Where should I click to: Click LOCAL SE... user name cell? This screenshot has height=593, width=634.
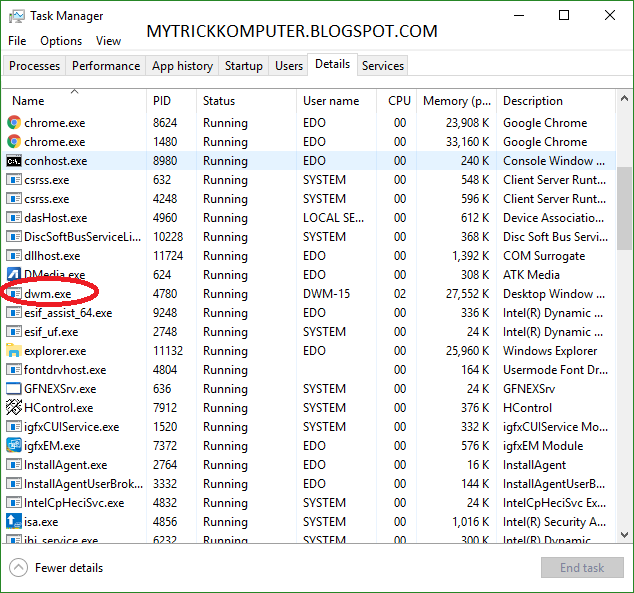coord(334,218)
